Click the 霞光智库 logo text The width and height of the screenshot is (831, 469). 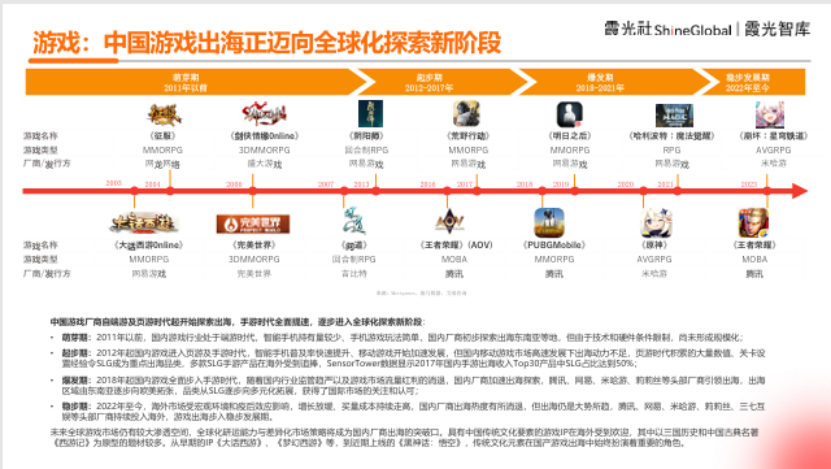(x=777, y=29)
